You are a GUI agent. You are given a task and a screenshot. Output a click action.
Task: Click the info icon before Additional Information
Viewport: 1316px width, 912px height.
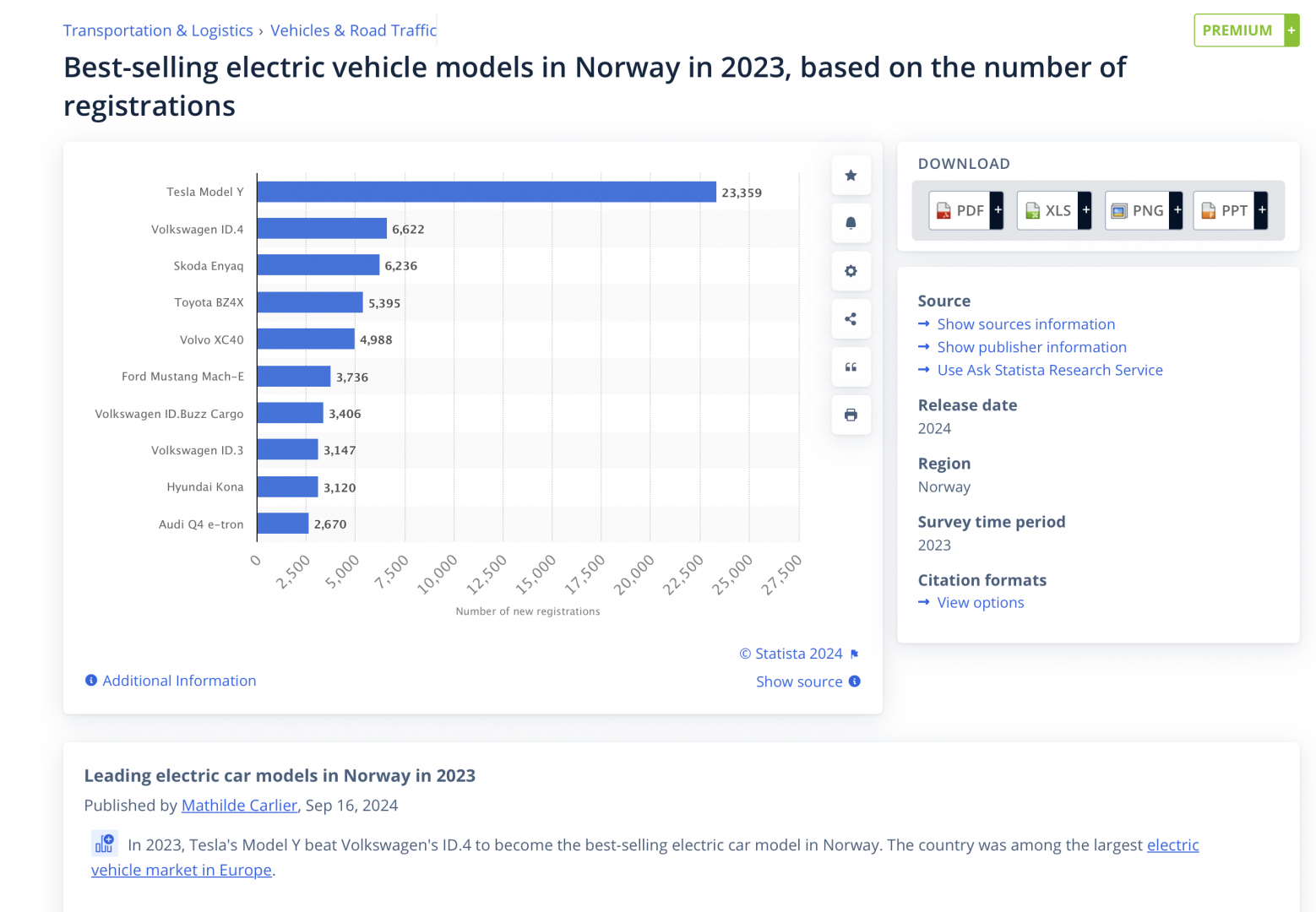click(x=91, y=681)
